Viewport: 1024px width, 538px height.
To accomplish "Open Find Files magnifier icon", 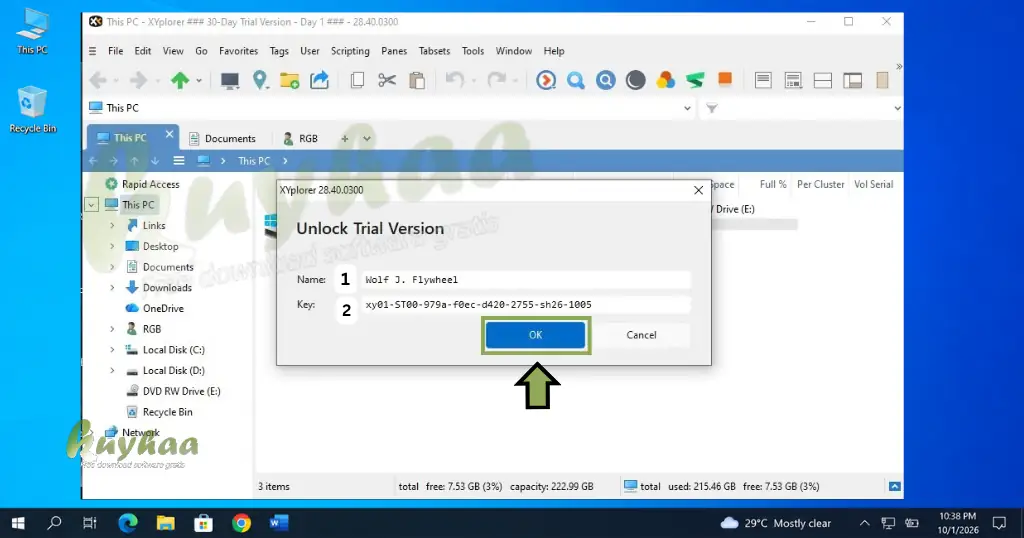I will 575,80.
